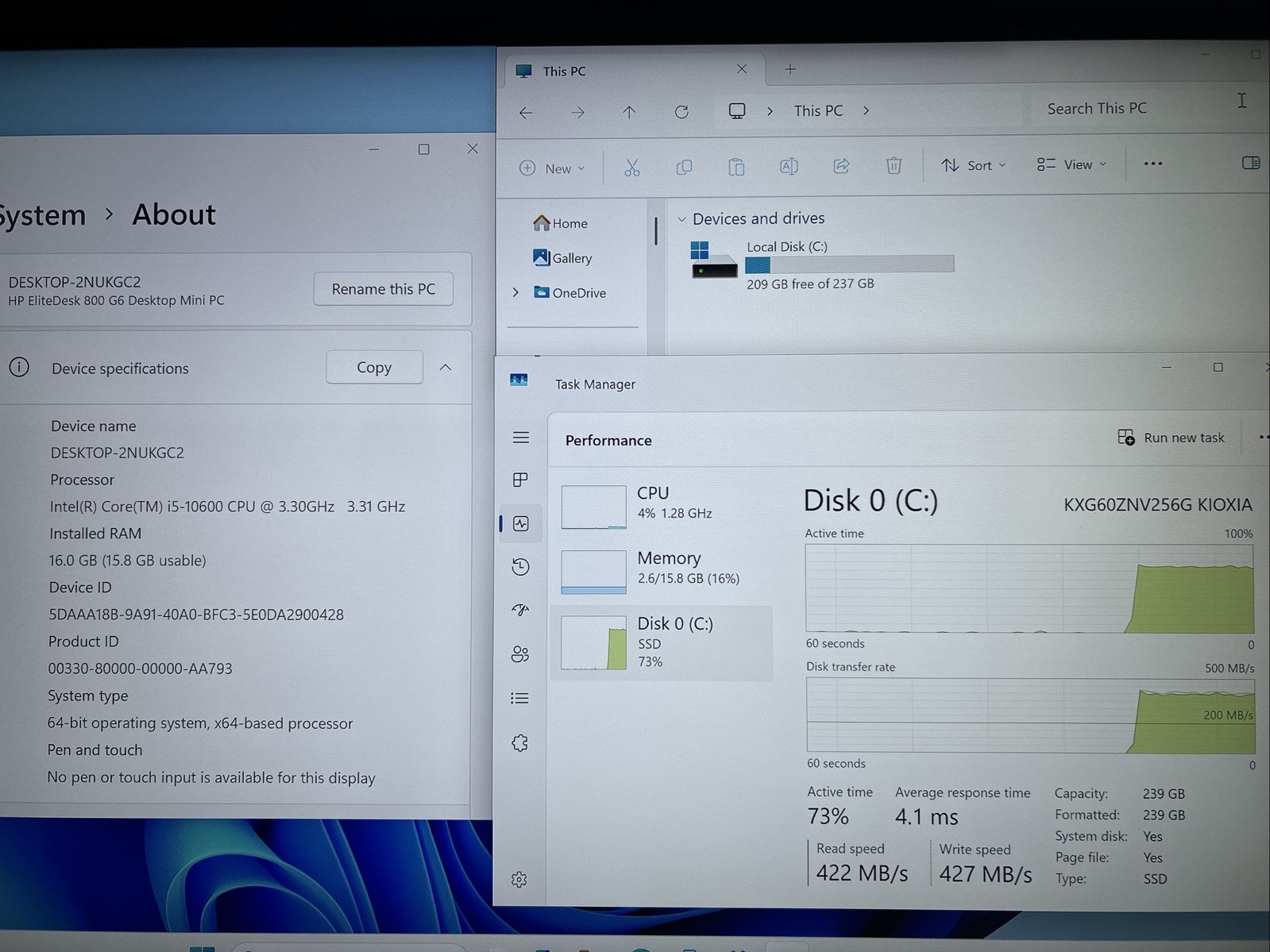Screen dimensions: 1270x952
Task: Open Startup apps in Task Manager sidebar
Action: pos(520,610)
